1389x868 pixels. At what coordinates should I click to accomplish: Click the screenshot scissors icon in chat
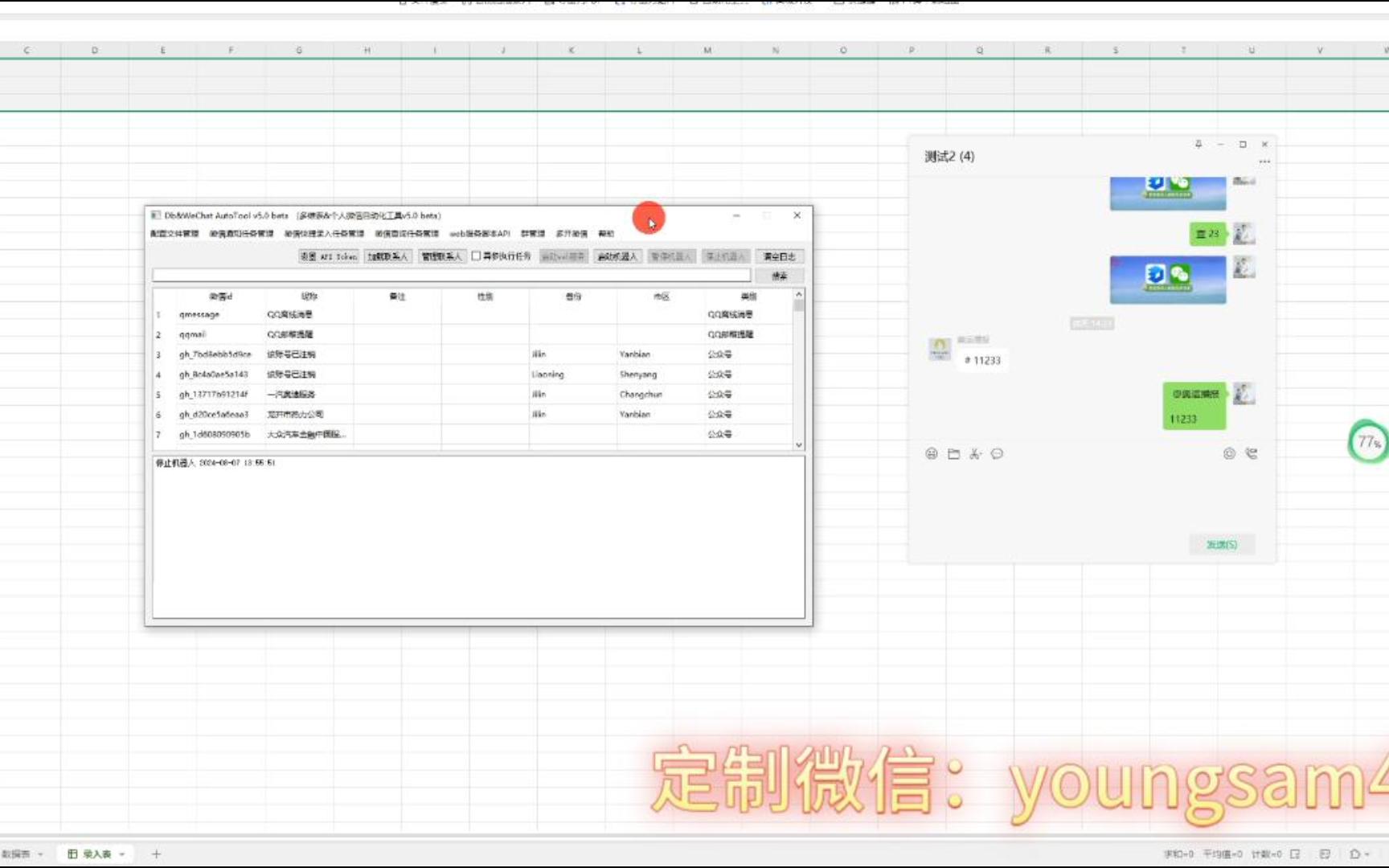point(975,454)
